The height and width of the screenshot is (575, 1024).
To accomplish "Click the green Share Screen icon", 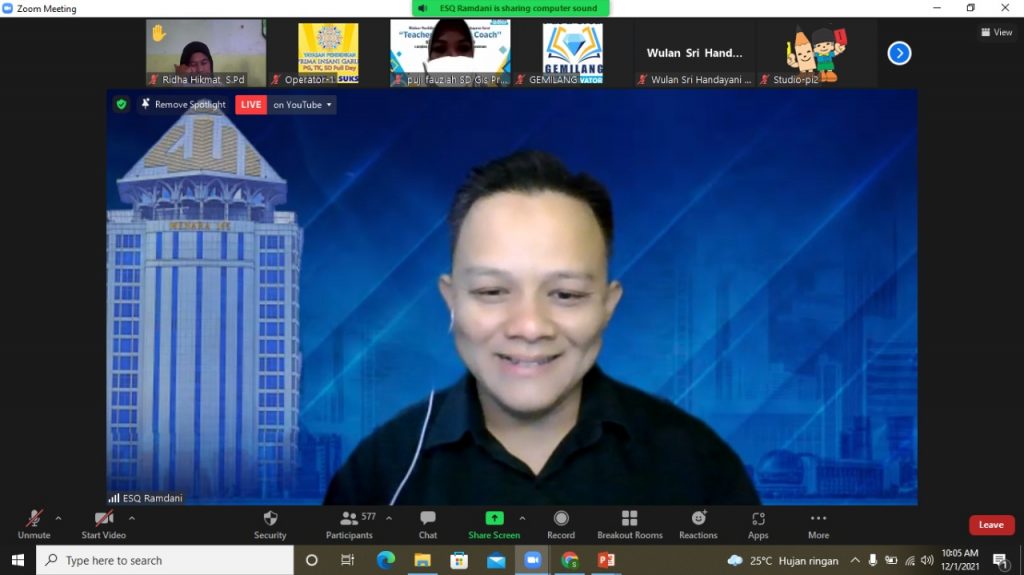I will click(494, 518).
